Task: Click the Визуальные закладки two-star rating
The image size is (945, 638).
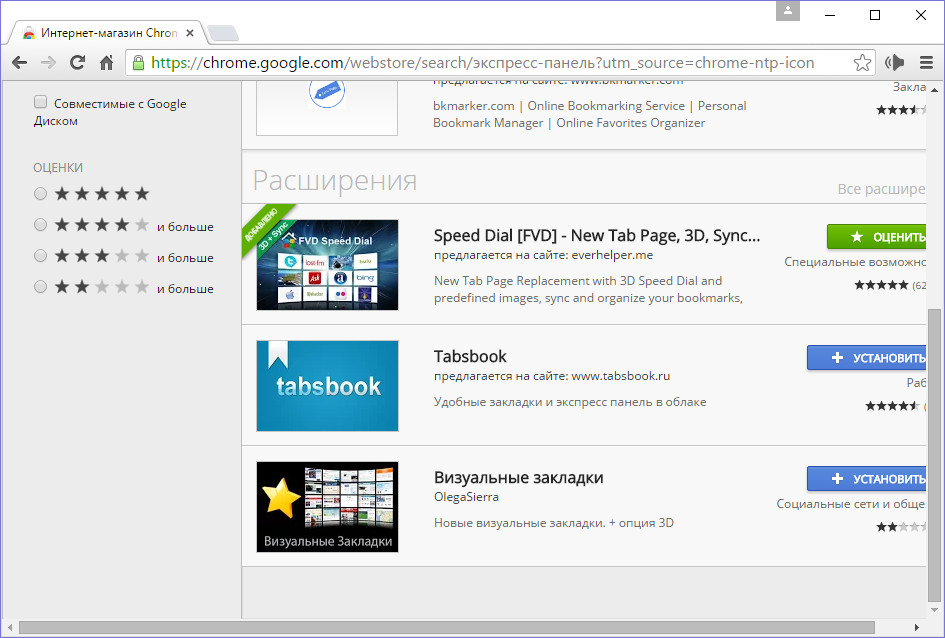Action: (x=901, y=527)
